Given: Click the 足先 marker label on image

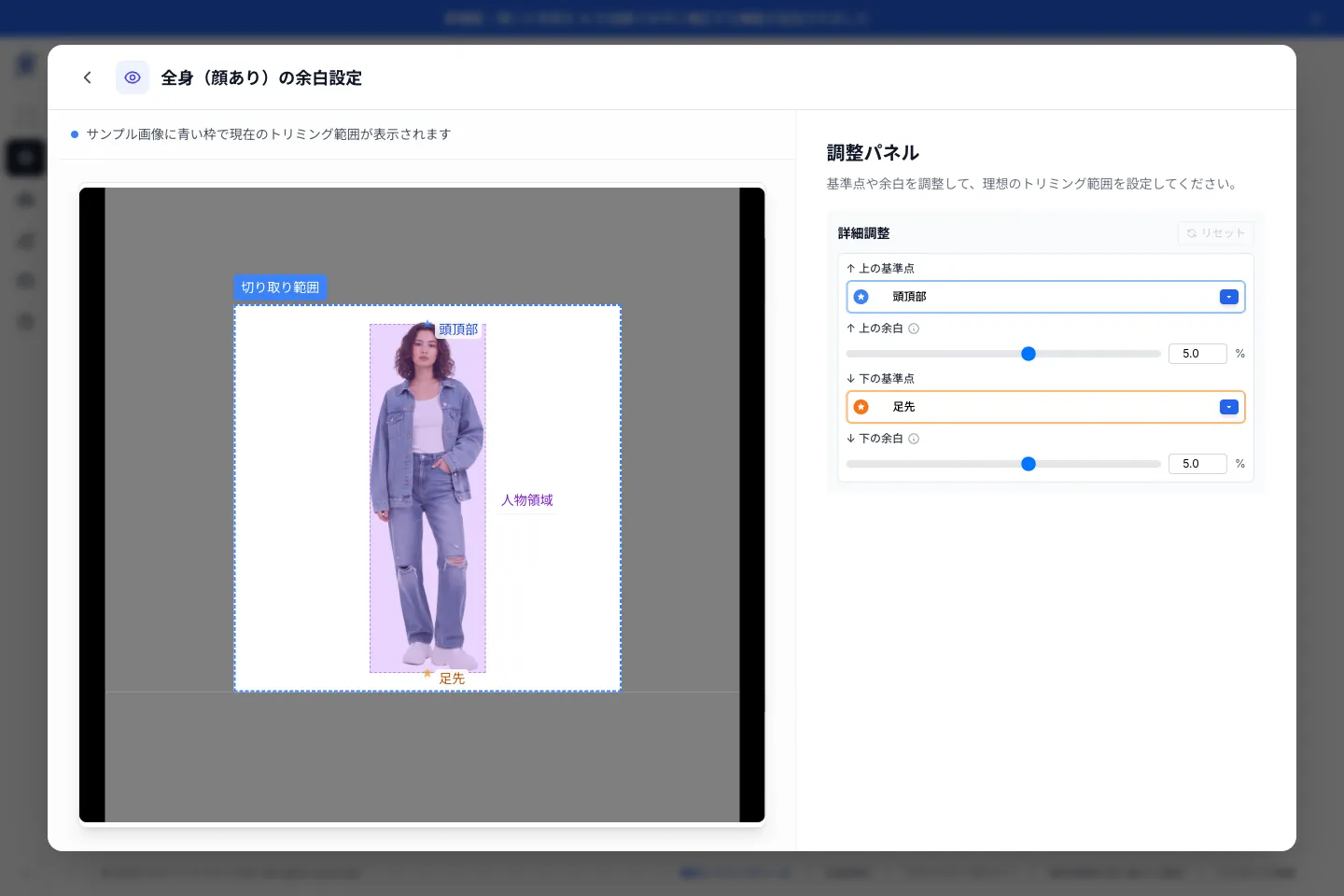Looking at the screenshot, I should (452, 679).
